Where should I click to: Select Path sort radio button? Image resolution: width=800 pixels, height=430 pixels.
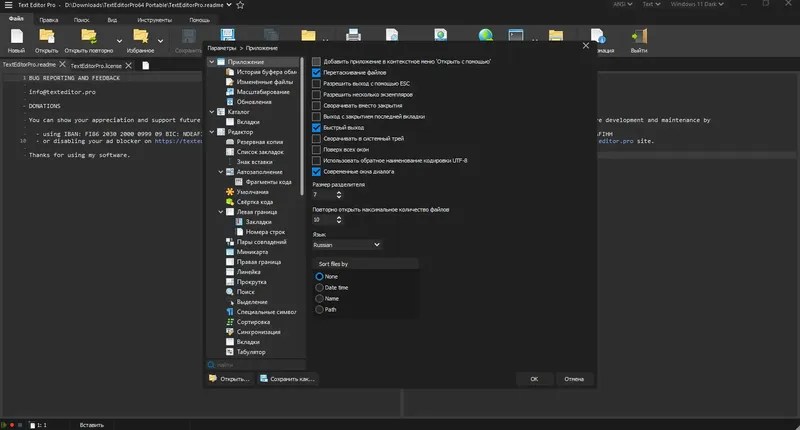coord(319,310)
